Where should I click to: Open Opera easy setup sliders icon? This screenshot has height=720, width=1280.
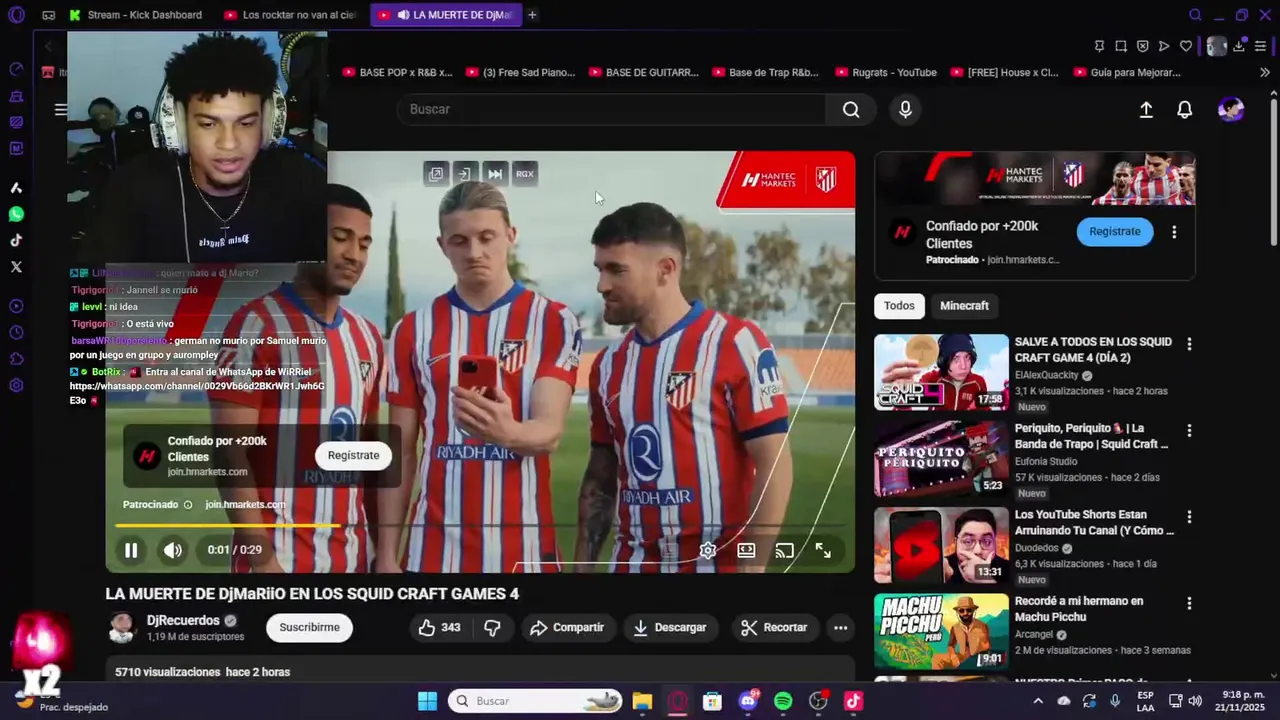pyautogui.click(x=1261, y=46)
